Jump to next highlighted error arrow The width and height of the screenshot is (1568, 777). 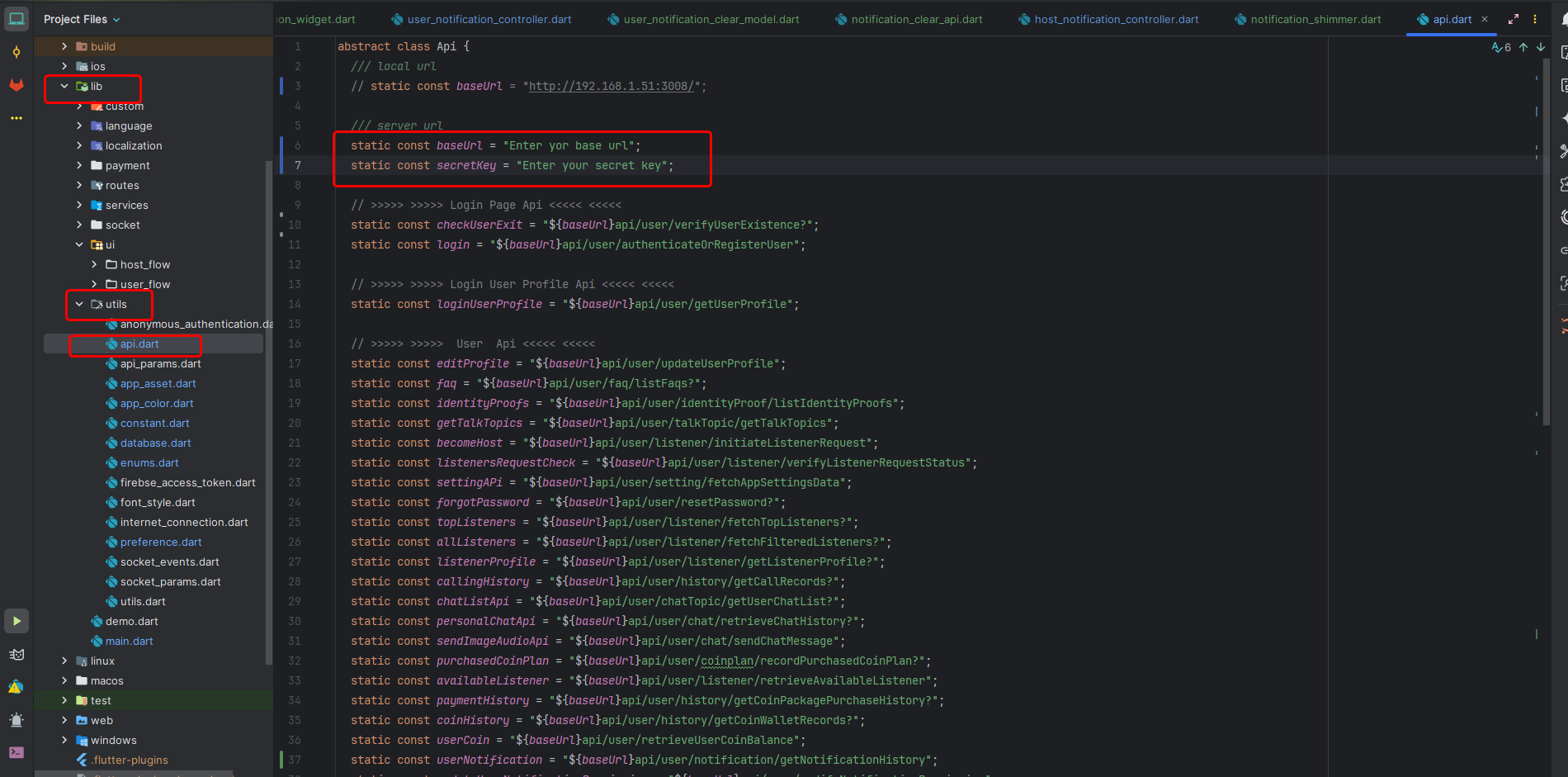coord(1541,47)
